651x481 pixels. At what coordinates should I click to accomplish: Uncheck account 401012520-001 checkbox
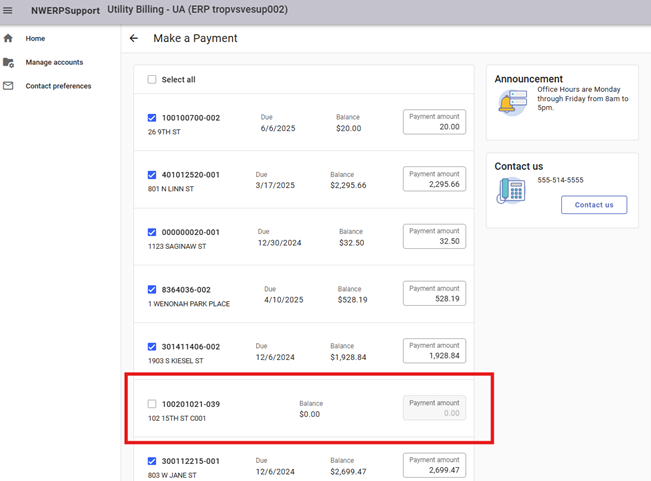click(152, 175)
